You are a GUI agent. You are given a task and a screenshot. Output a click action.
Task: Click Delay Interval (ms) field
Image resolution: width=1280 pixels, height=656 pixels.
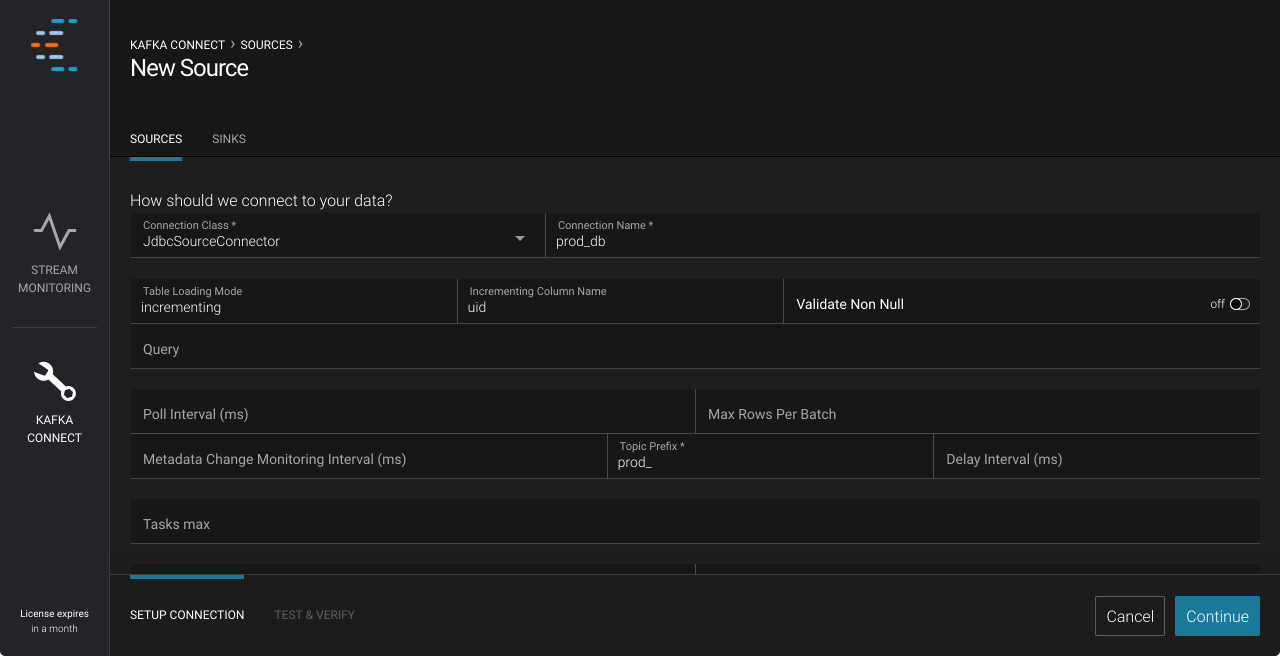(x=1097, y=456)
